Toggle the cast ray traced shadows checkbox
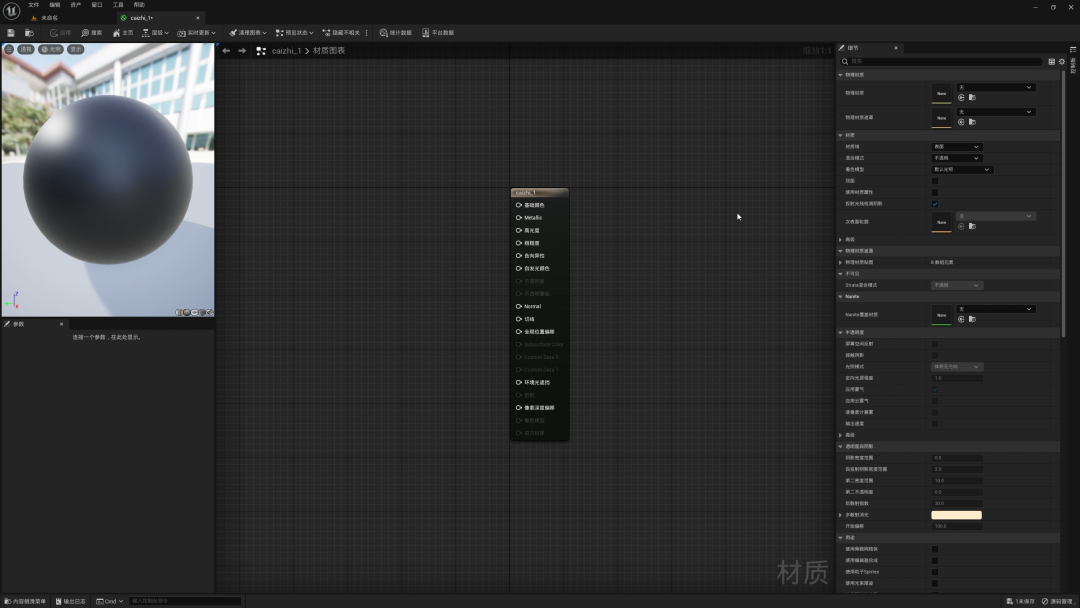 (935, 204)
